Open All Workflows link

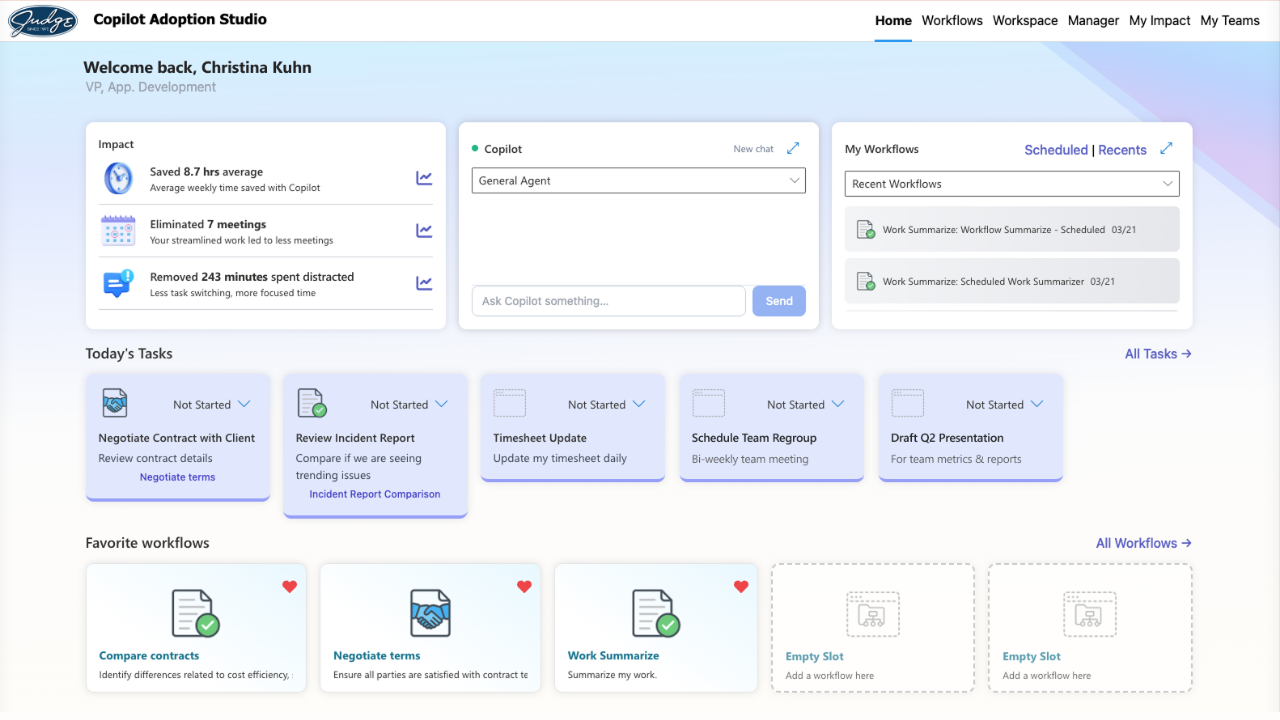[1144, 543]
